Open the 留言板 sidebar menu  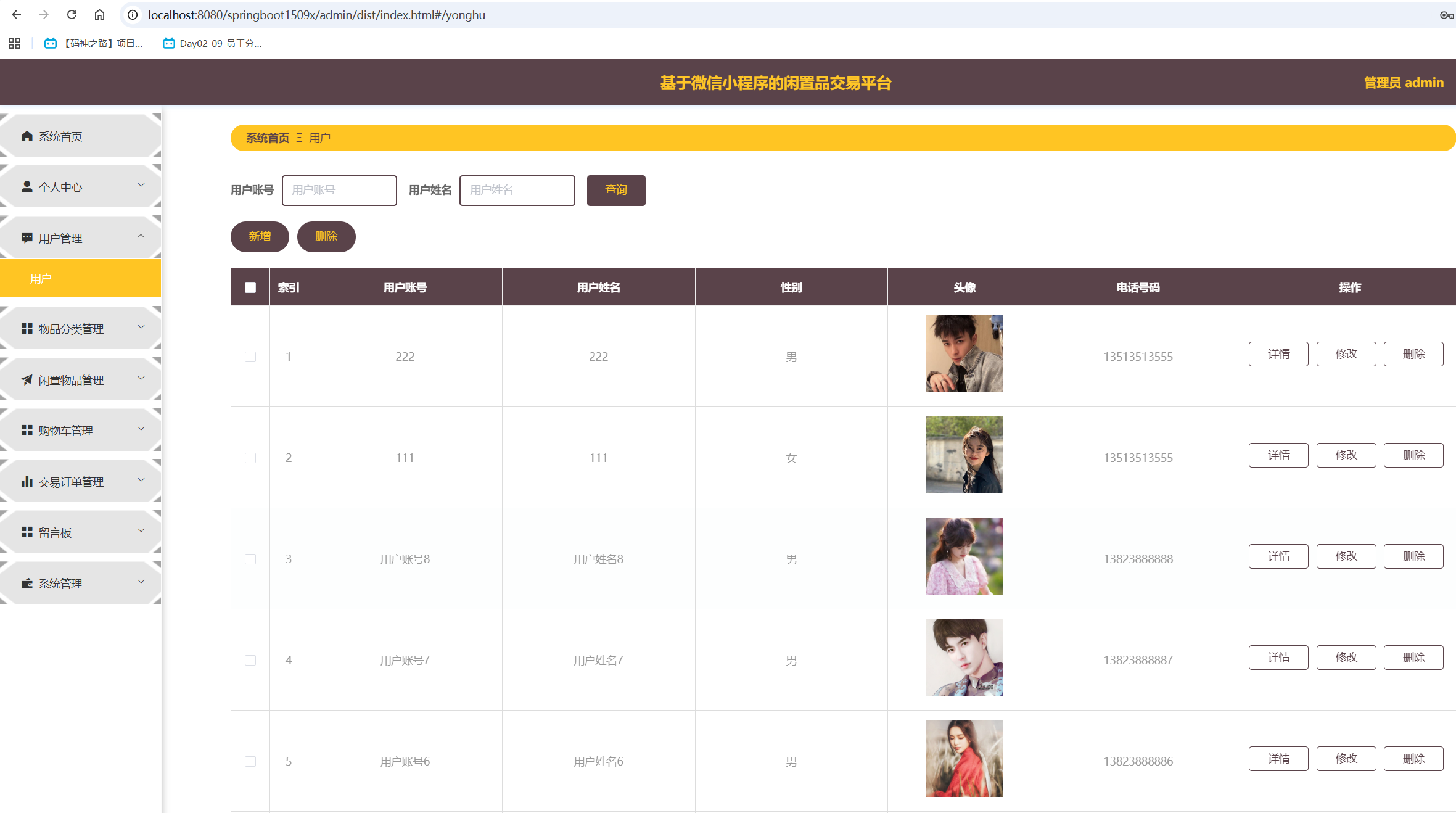point(80,532)
